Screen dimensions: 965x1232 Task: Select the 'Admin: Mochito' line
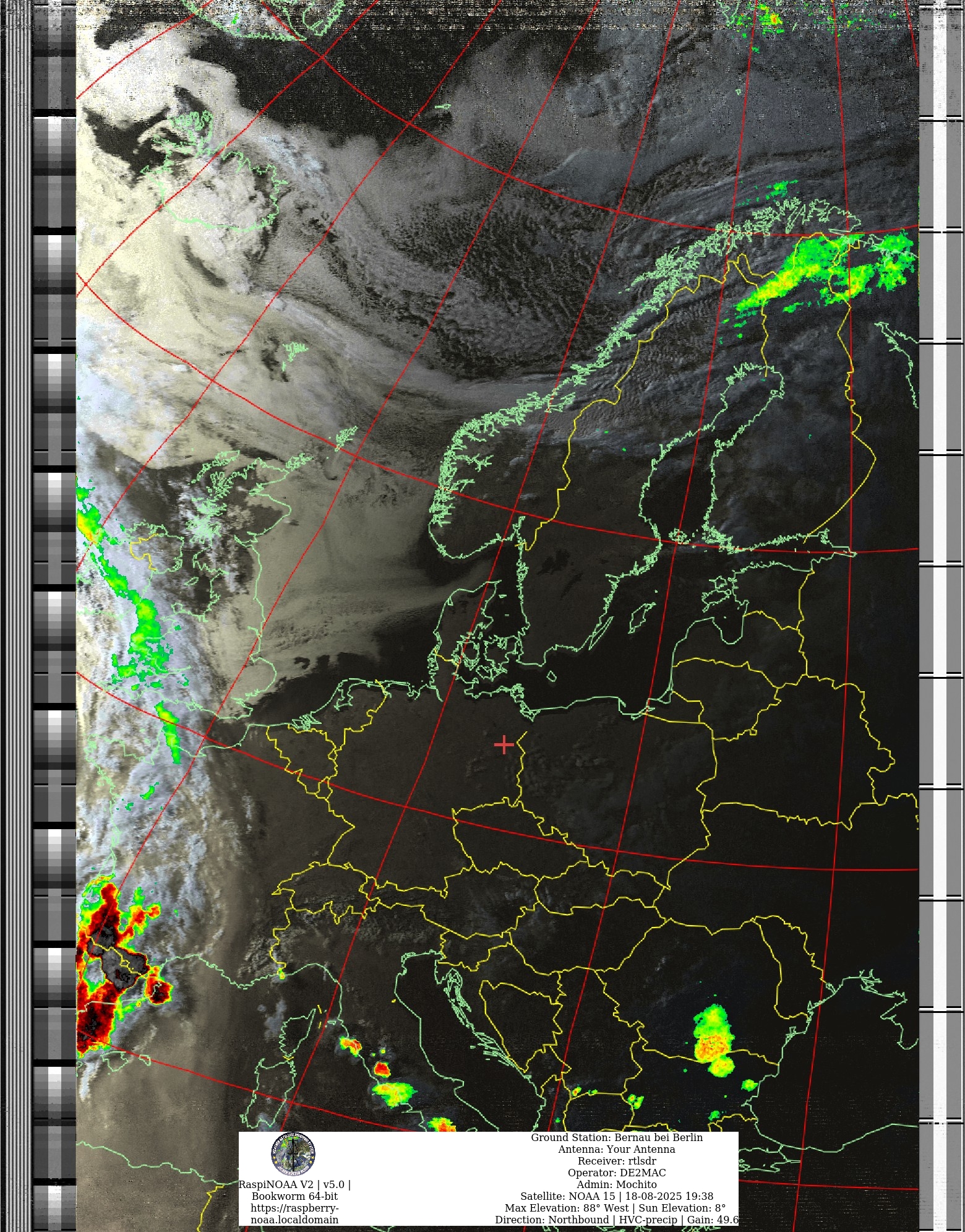[617, 1184]
